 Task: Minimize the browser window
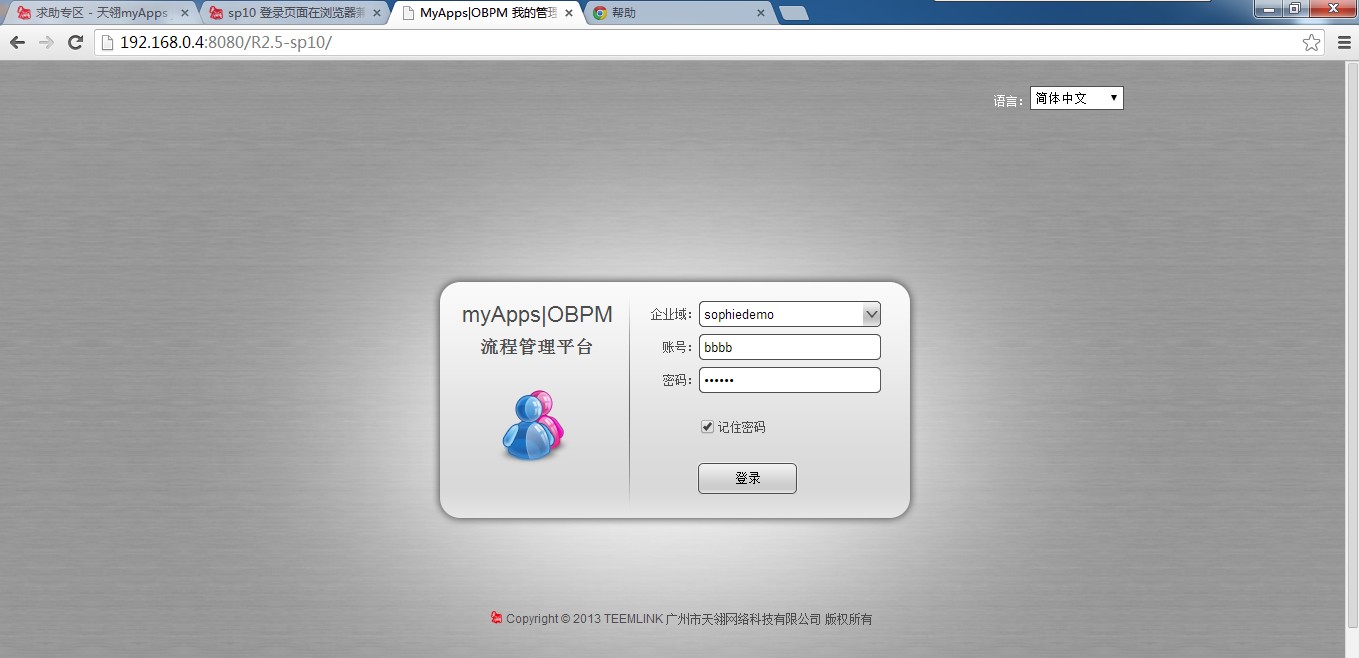tap(1269, 8)
